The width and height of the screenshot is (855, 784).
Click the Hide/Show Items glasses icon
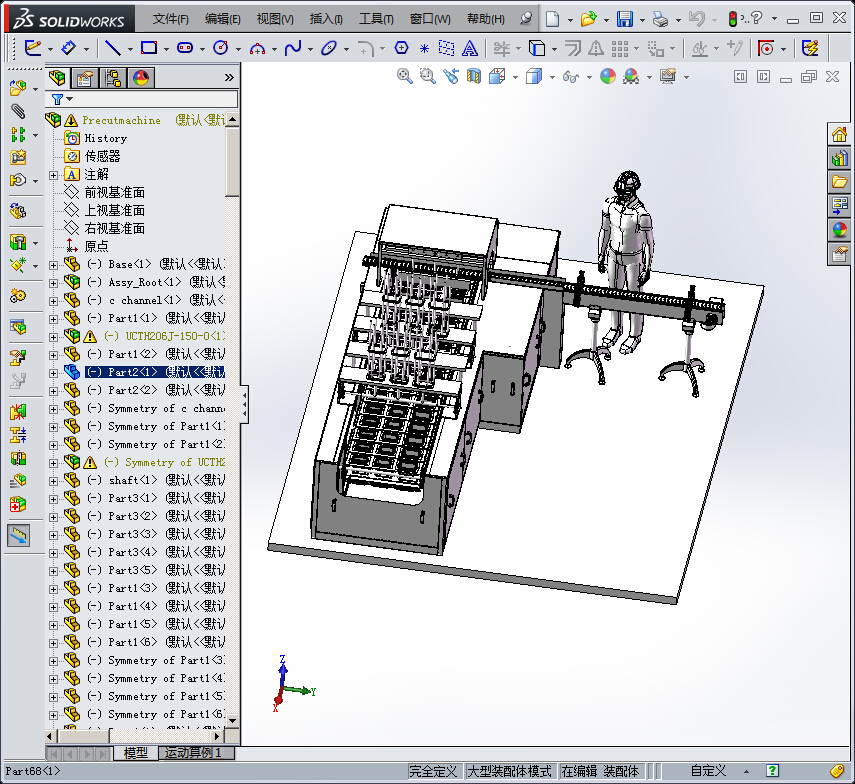(x=570, y=77)
